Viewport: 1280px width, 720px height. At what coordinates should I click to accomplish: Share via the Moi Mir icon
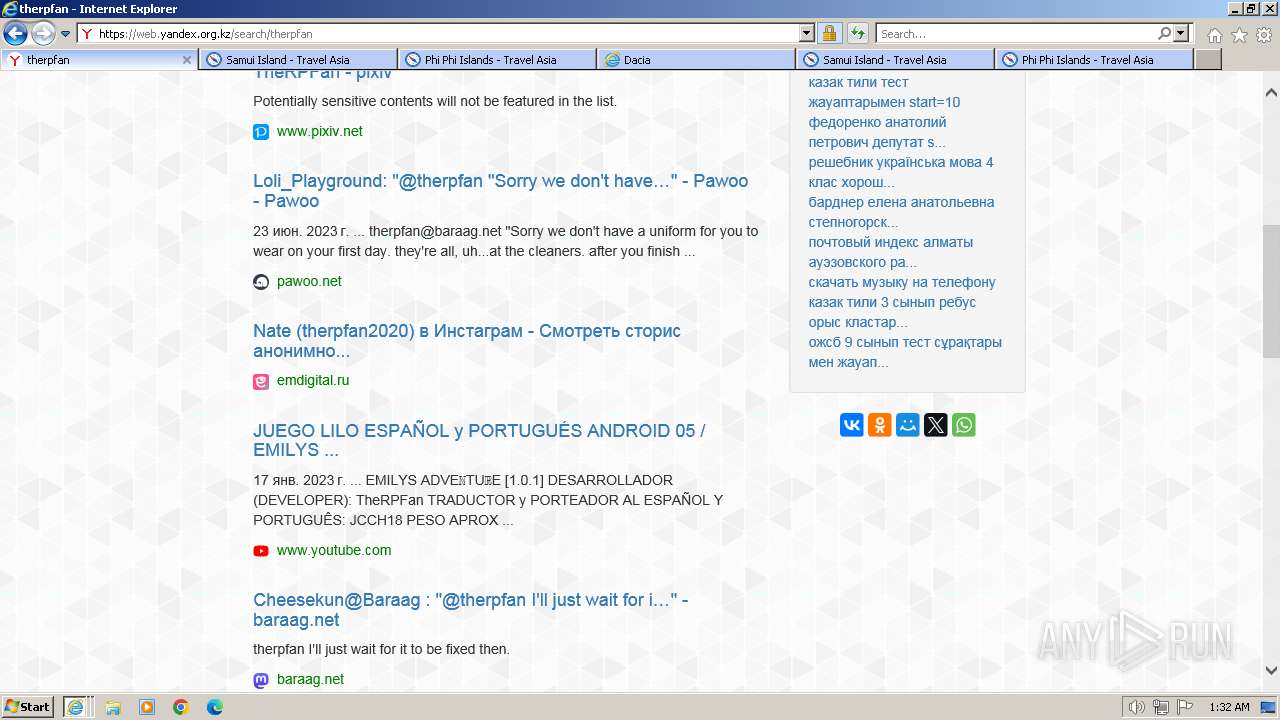(x=908, y=425)
